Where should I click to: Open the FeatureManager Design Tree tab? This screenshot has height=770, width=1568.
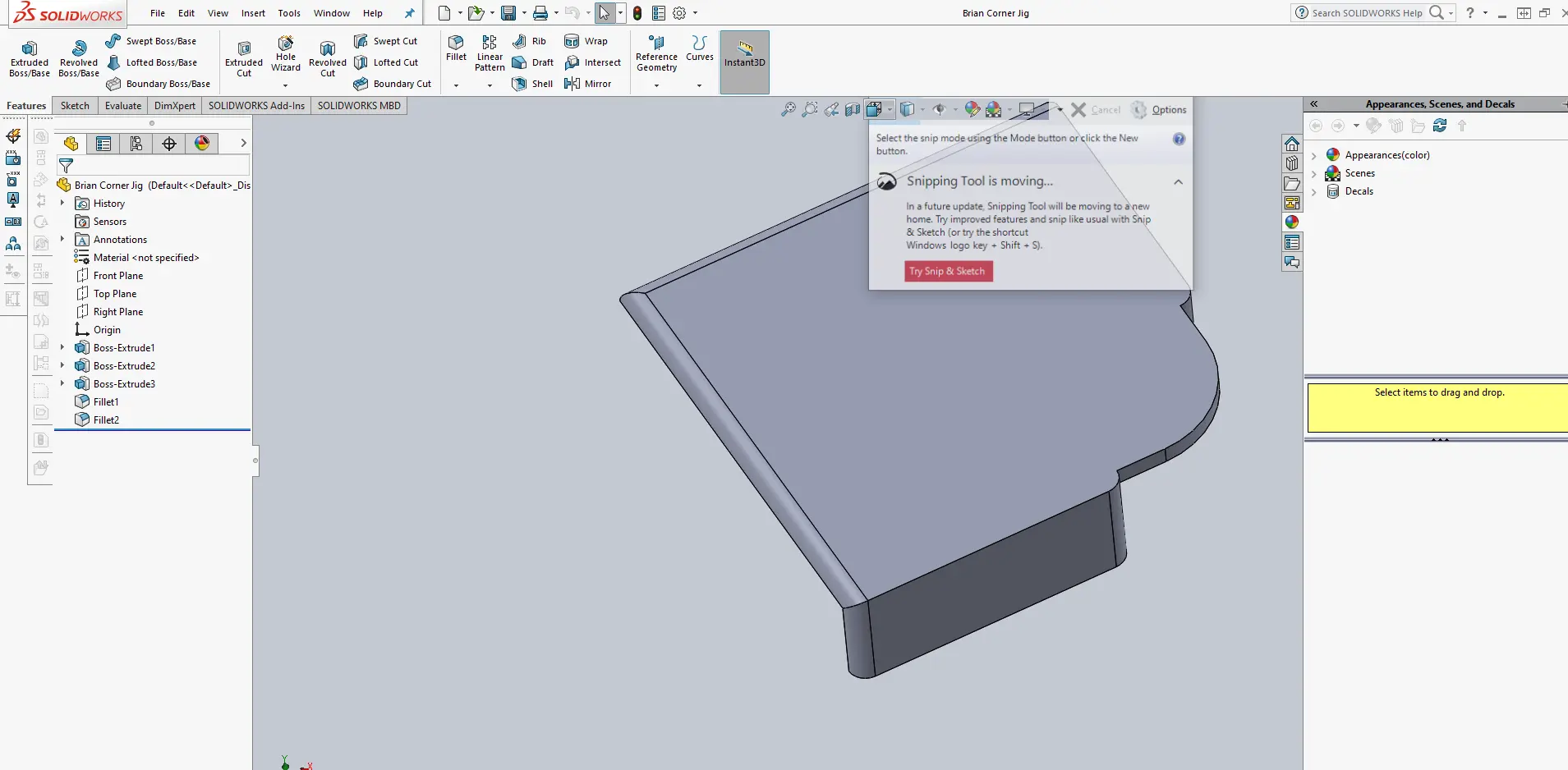coord(71,144)
